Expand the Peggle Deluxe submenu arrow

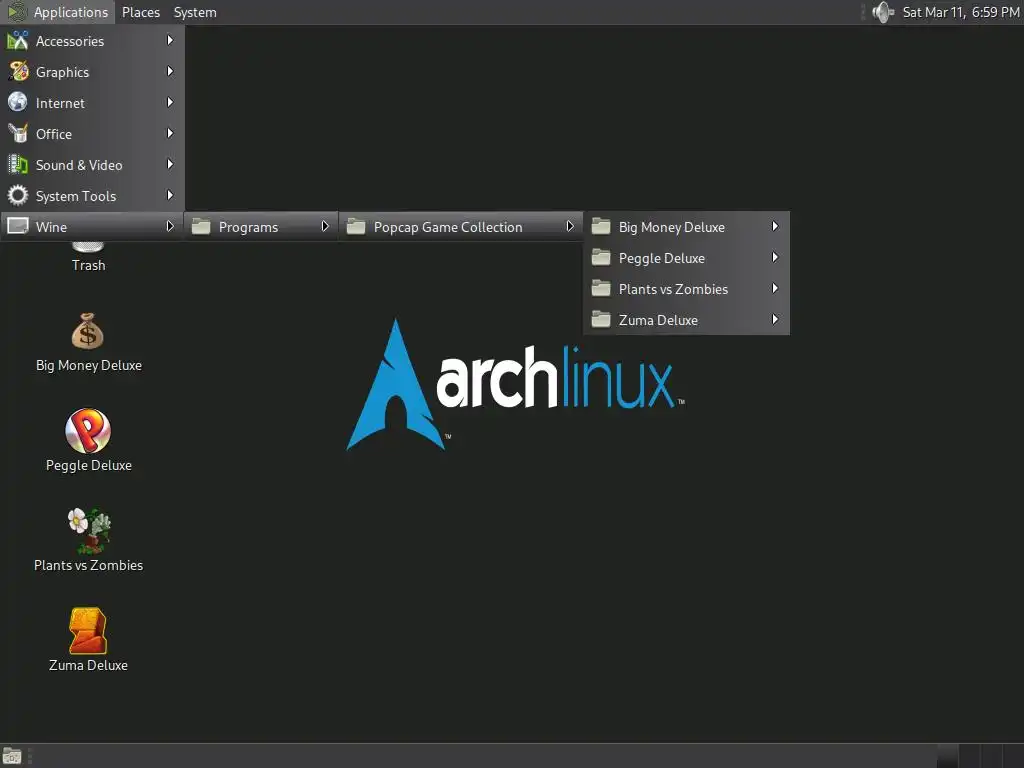(775, 257)
